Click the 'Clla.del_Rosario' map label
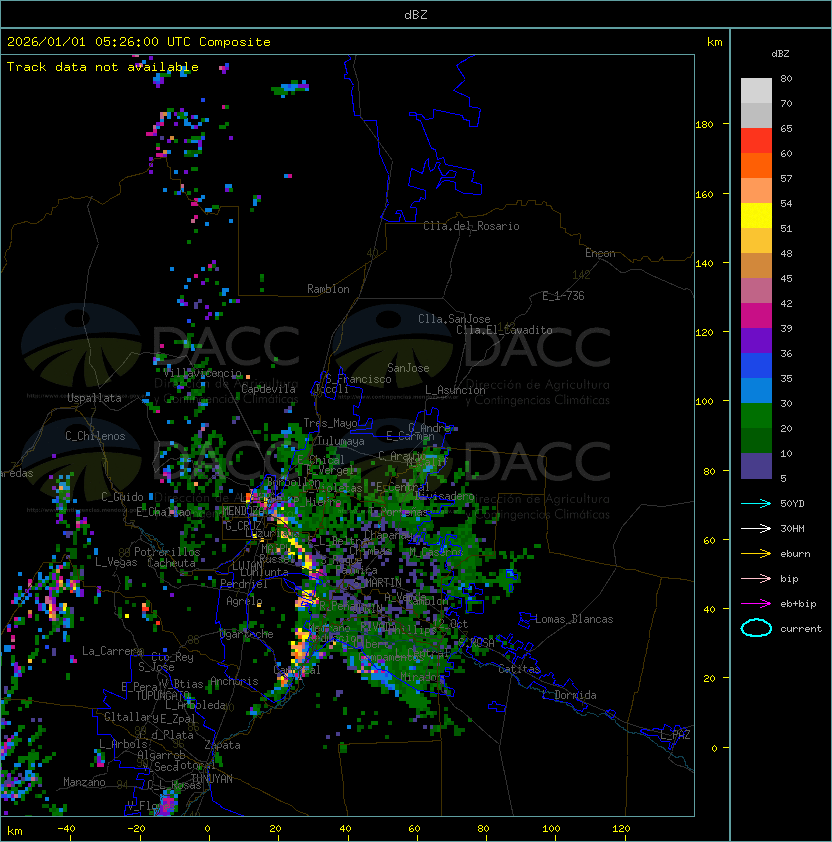 pyautogui.click(x=471, y=226)
